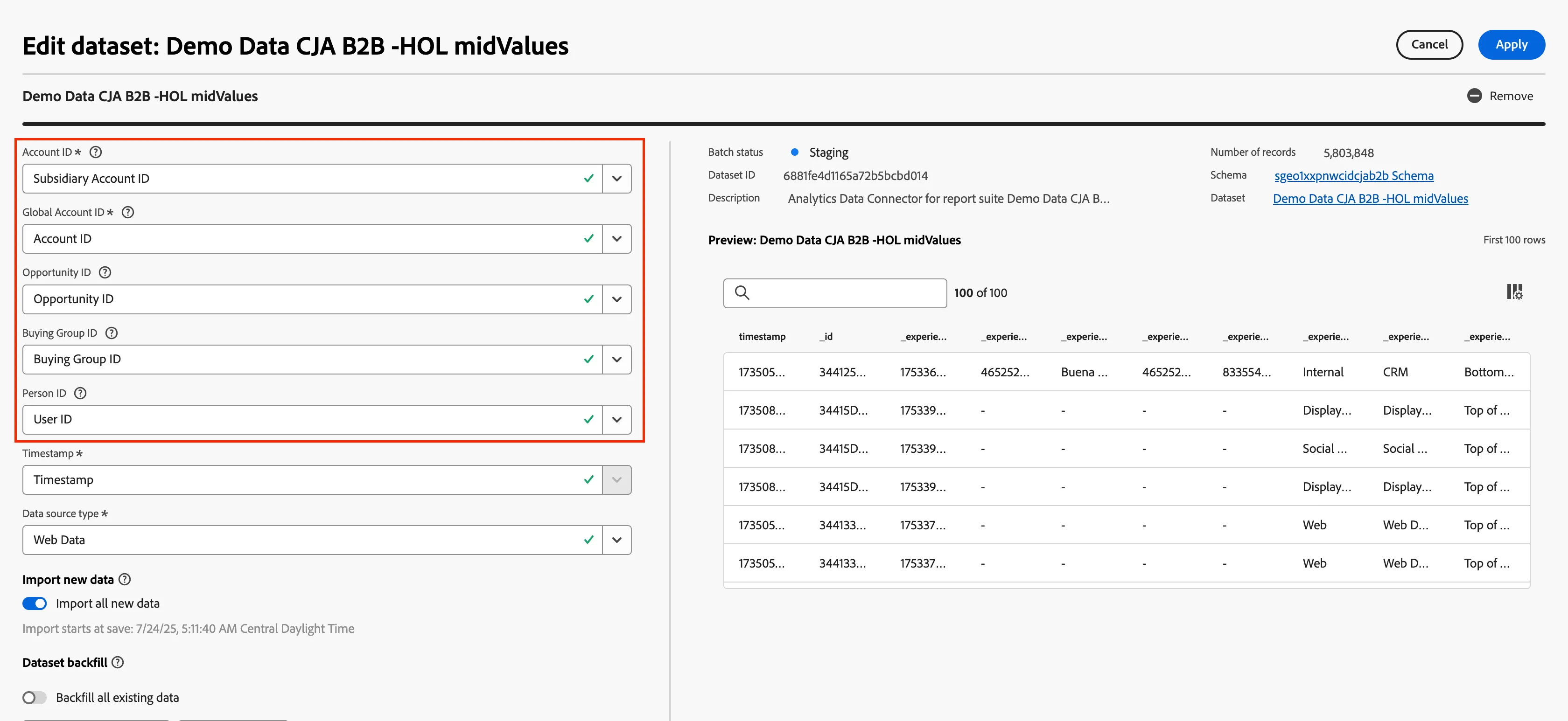Click the timestamp column header
Viewport: 1568px width, 721px height.
tap(762, 336)
